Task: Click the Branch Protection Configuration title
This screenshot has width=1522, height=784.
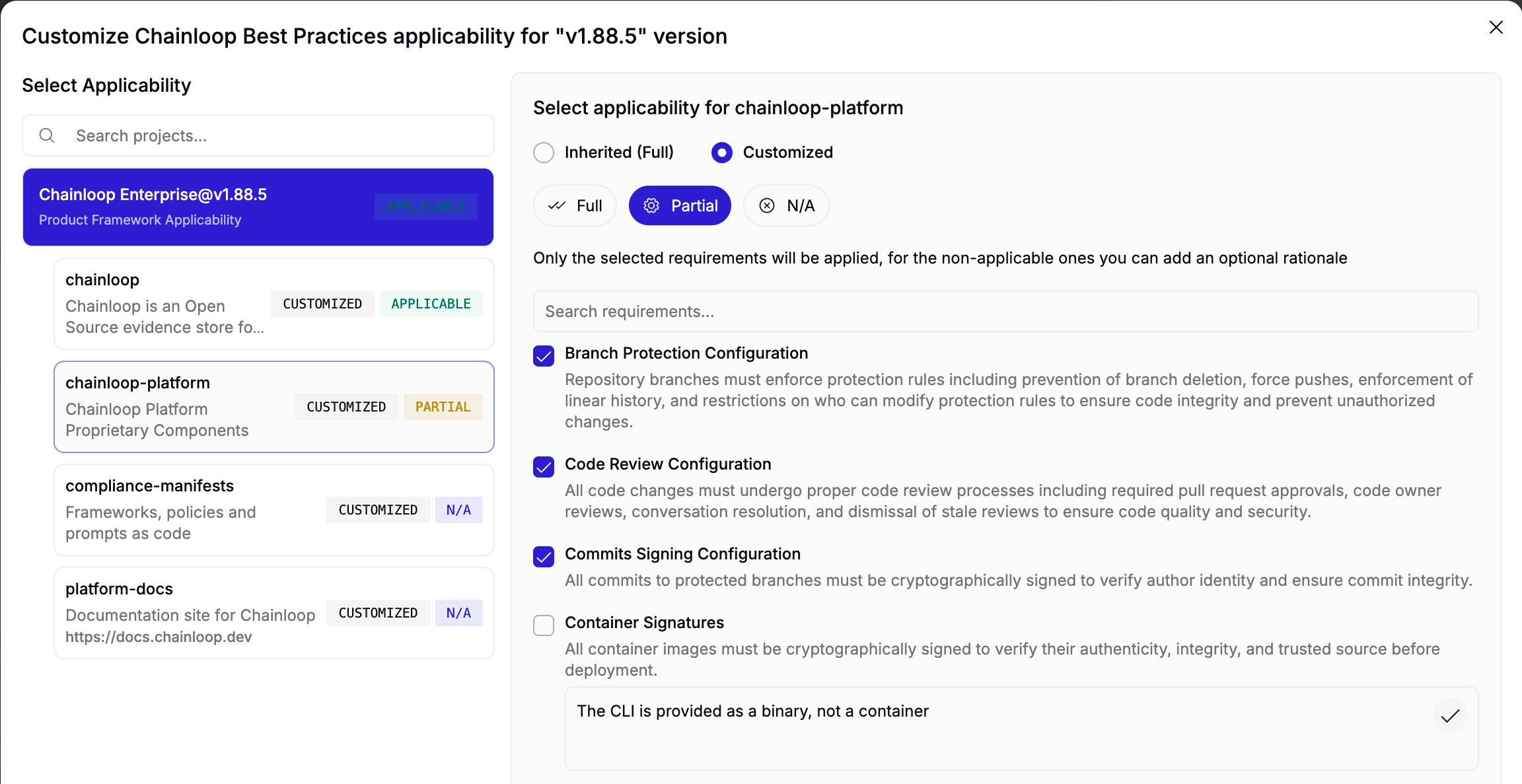Action: 686,353
